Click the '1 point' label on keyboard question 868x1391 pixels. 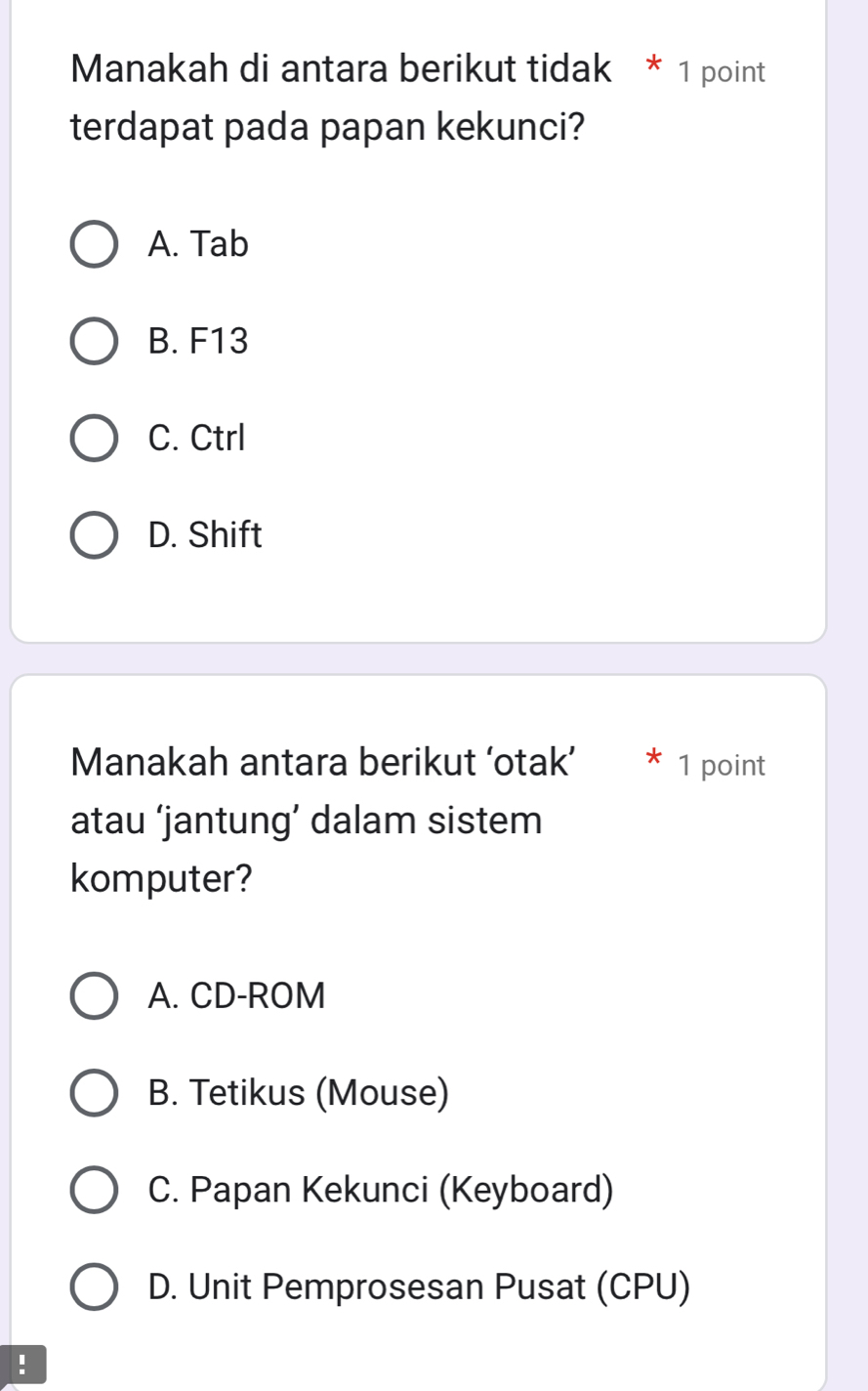pyautogui.click(x=722, y=72)
